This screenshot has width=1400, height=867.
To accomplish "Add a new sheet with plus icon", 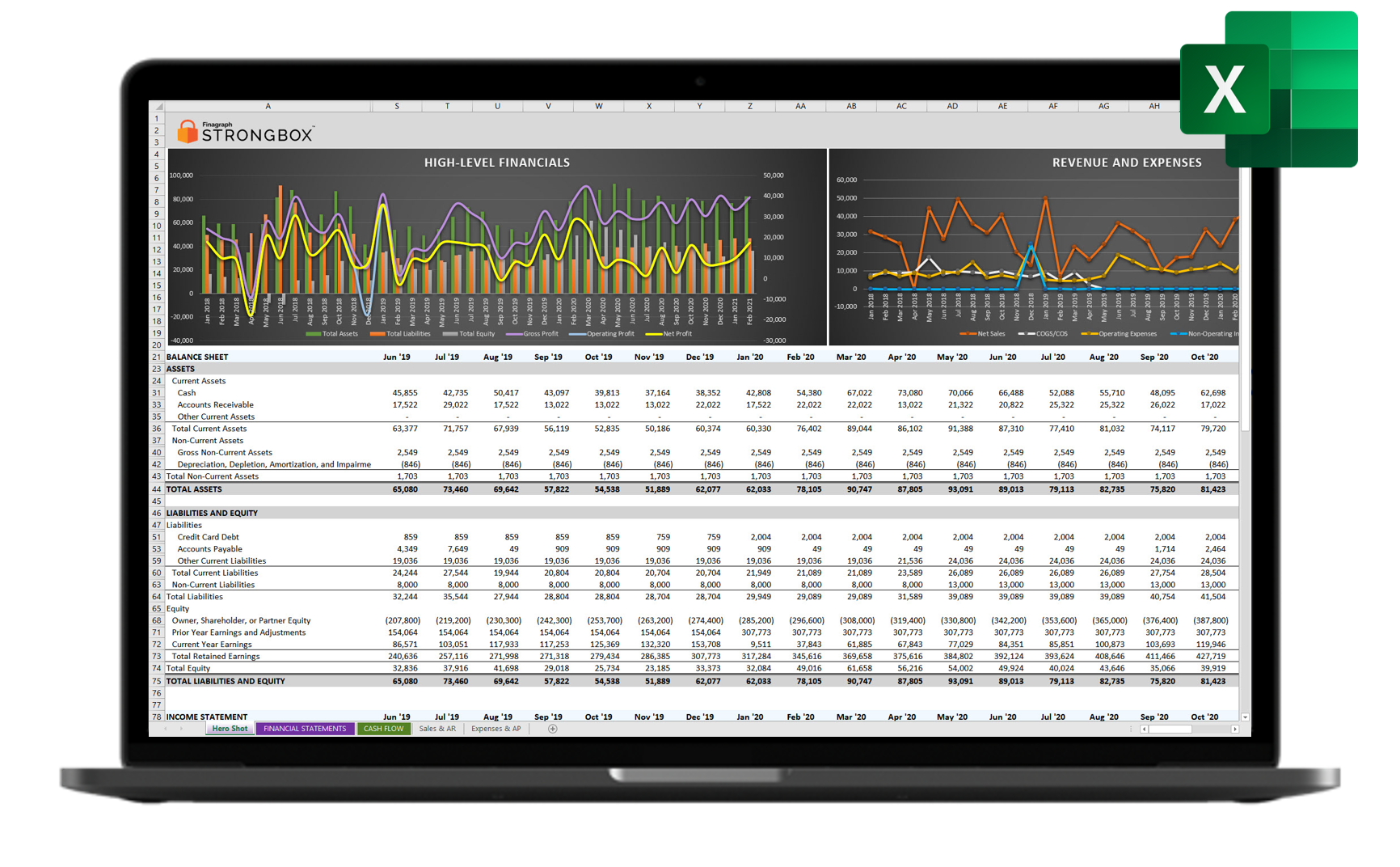I will click(553, 729).
